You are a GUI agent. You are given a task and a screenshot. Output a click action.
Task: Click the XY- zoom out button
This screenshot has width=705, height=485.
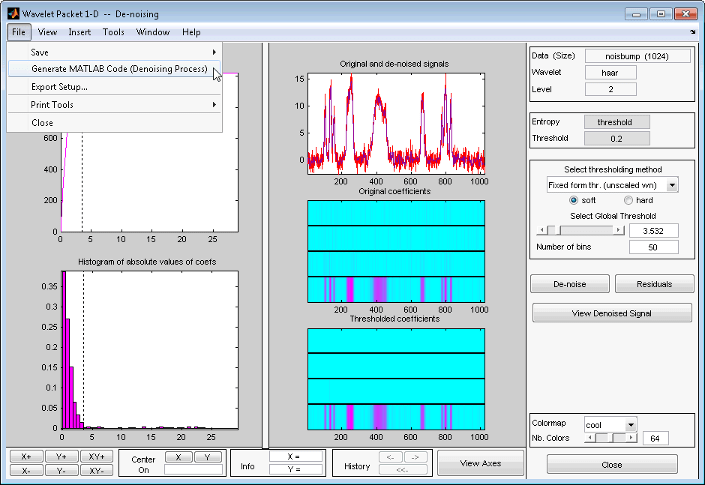pos(96,470)
